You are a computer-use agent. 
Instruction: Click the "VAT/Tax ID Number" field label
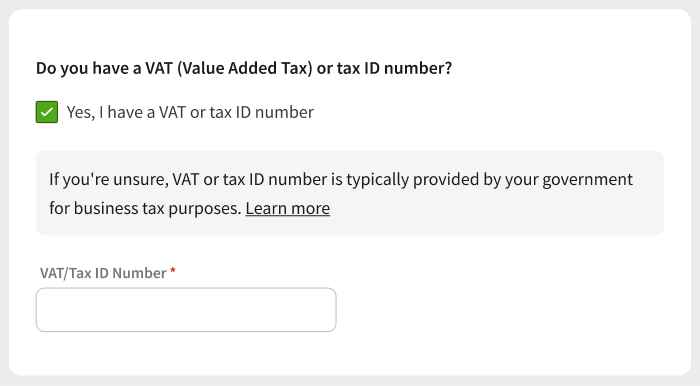pyautogui.click(x=103, y=273)
